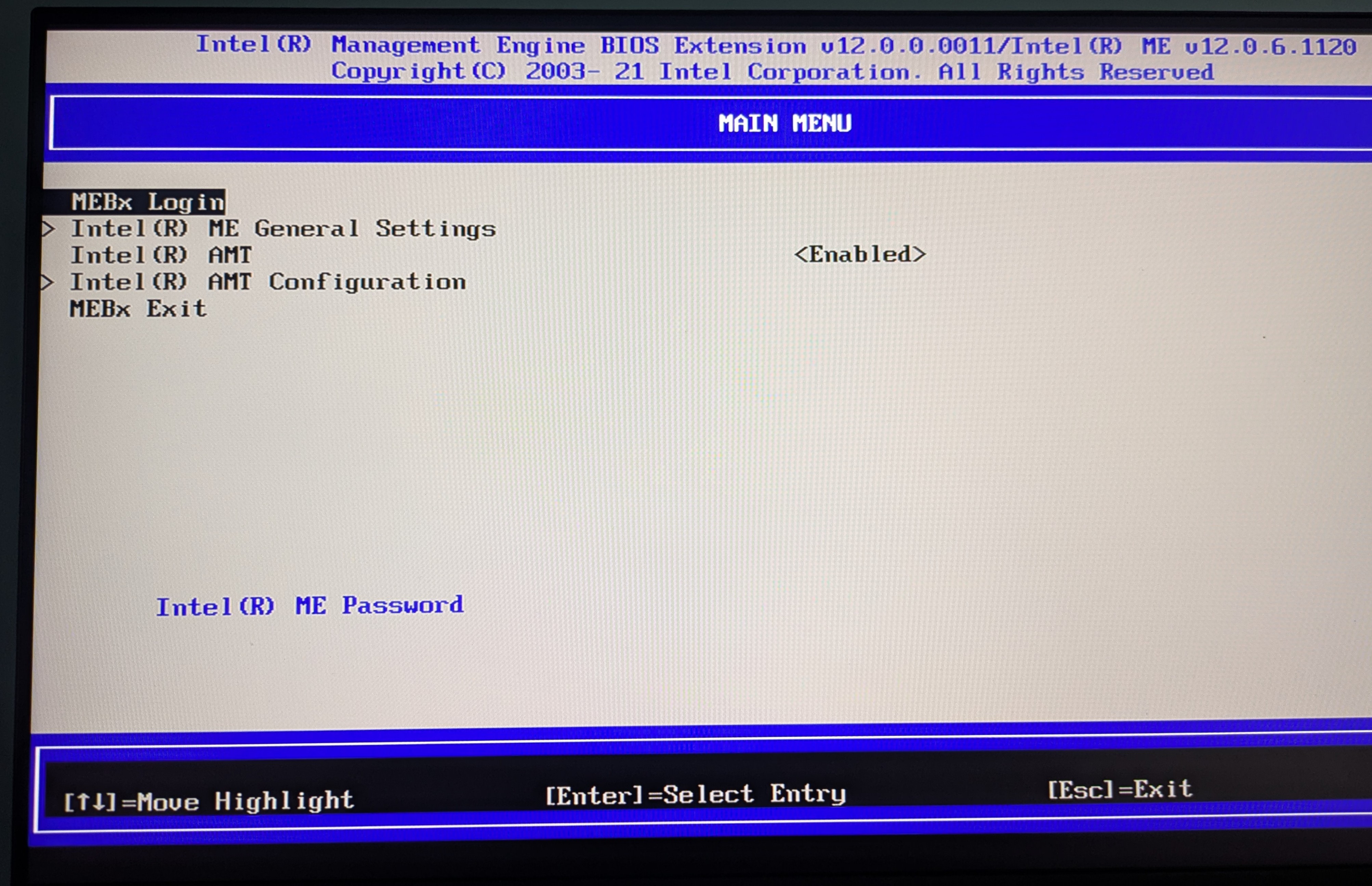Click the BIOS Extension version header text
Image resolution: width=1372 pixels, height=886 pixels.
click(777, 45)
